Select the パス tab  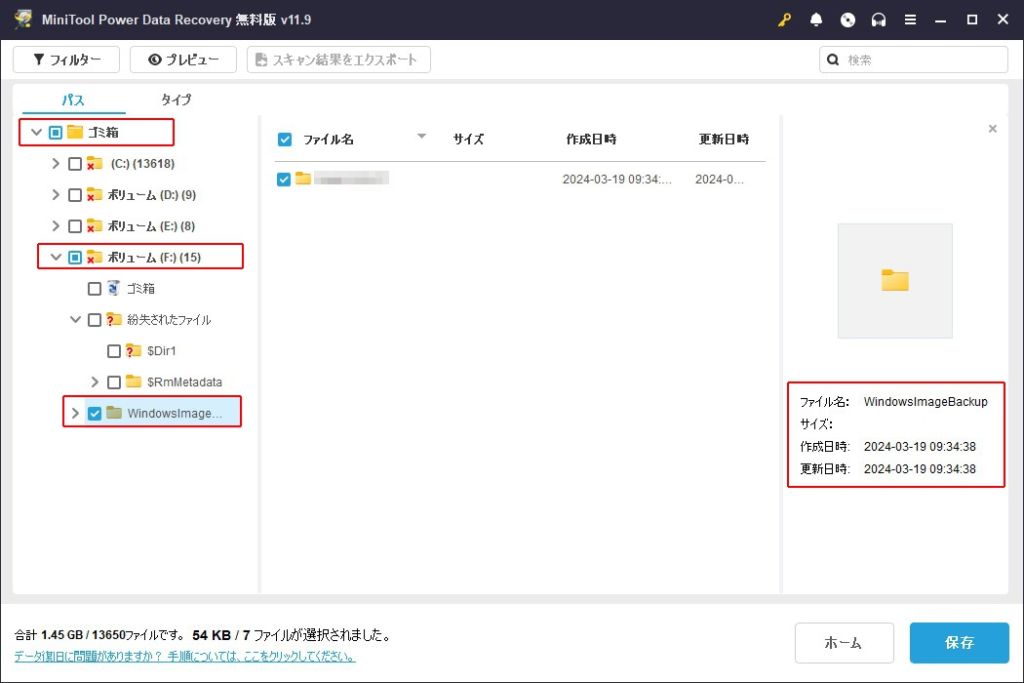(73, 100)
